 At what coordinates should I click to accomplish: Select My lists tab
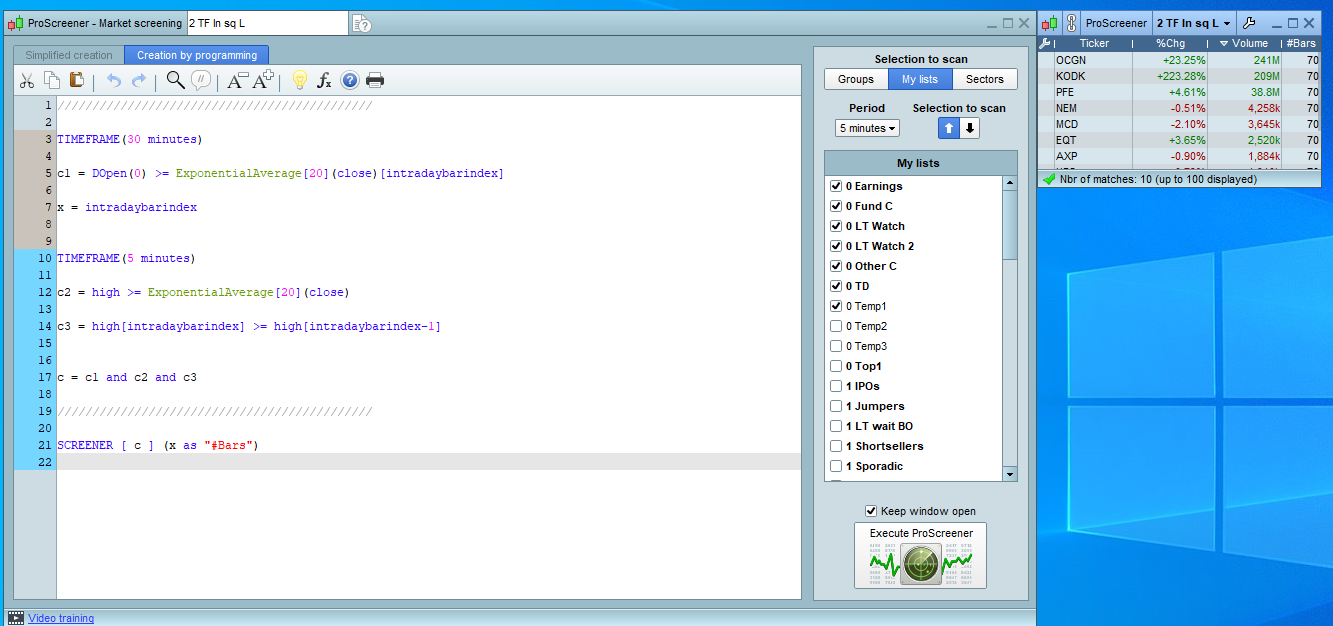[920, 79]
